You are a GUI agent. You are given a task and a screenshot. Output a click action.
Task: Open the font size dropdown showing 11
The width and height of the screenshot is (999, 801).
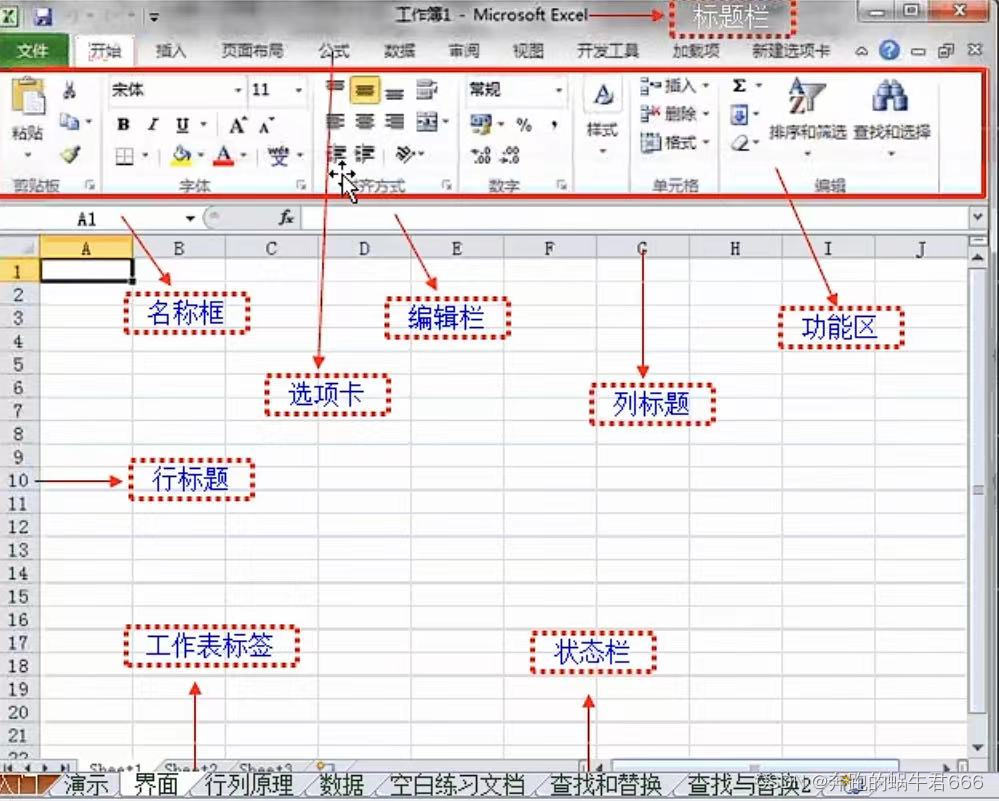(298, 90)
